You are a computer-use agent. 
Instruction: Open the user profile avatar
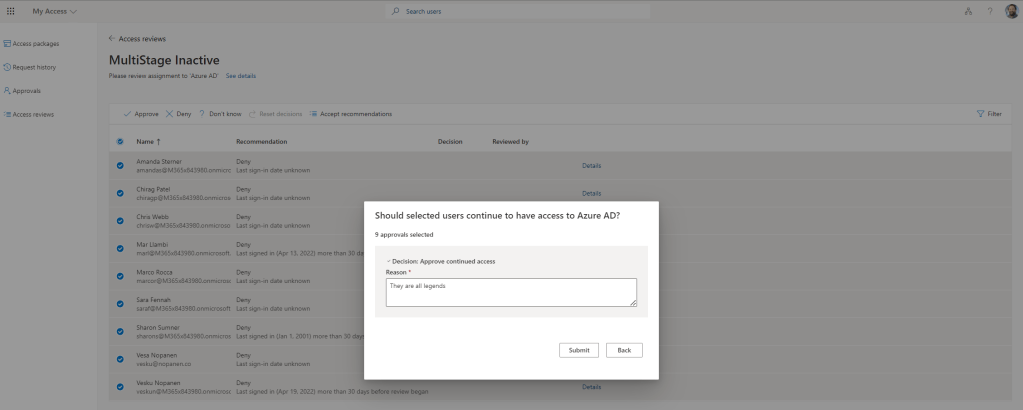point(1010,11)
